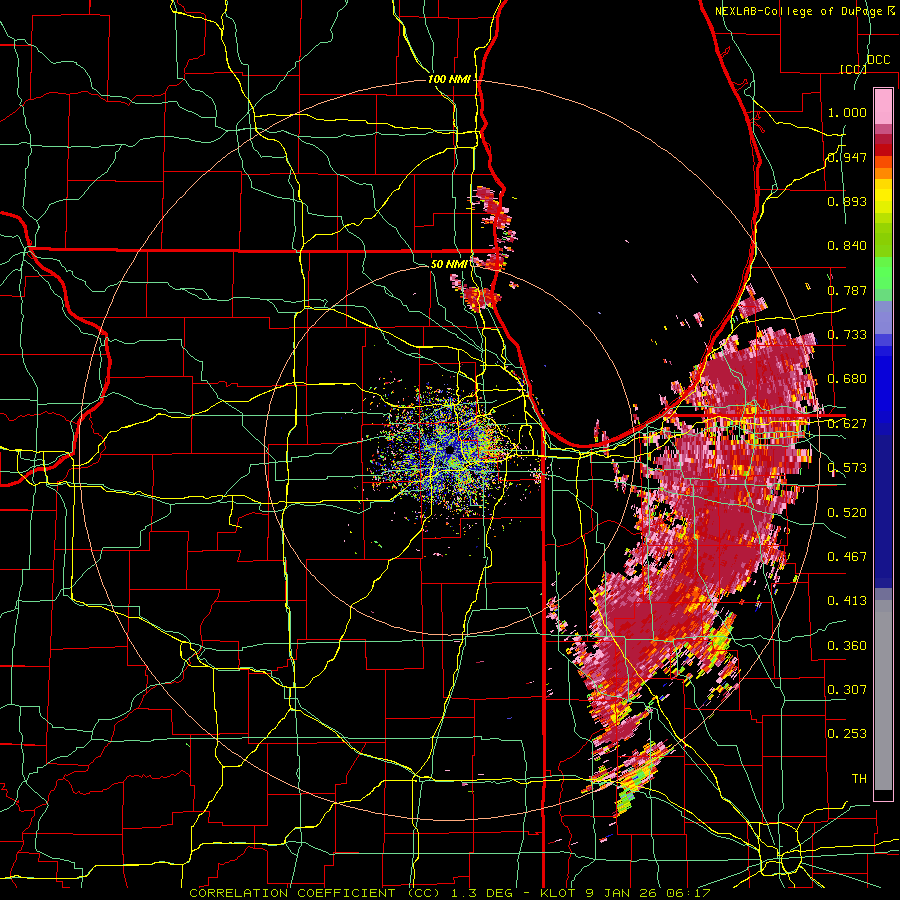Screen dimensions: 900x900
Task: Pick the periwinkle light-blue swatch on the scale
Action: tap(883, 317)
